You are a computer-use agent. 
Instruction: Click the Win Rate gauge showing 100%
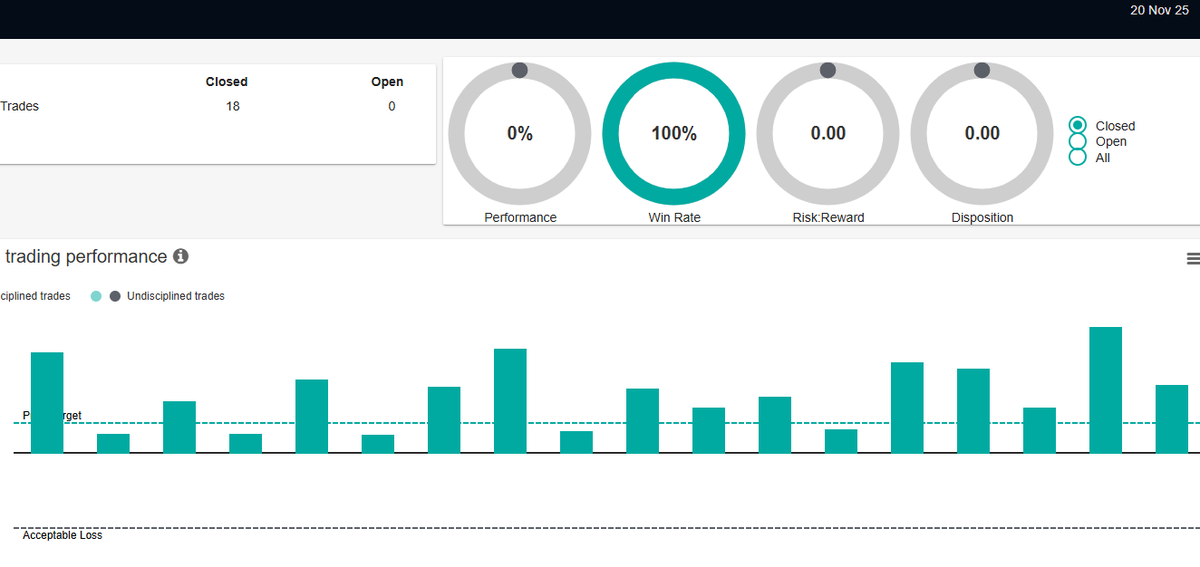point(674,133)
